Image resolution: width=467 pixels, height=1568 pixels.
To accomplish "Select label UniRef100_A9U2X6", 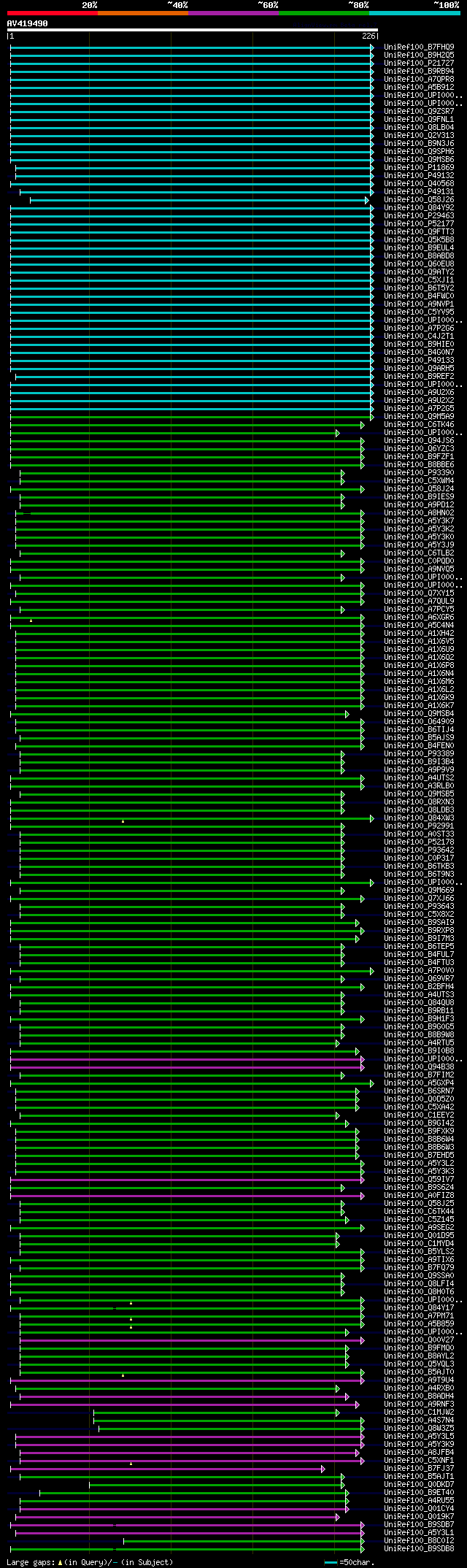I will click(x=419, y=392).
